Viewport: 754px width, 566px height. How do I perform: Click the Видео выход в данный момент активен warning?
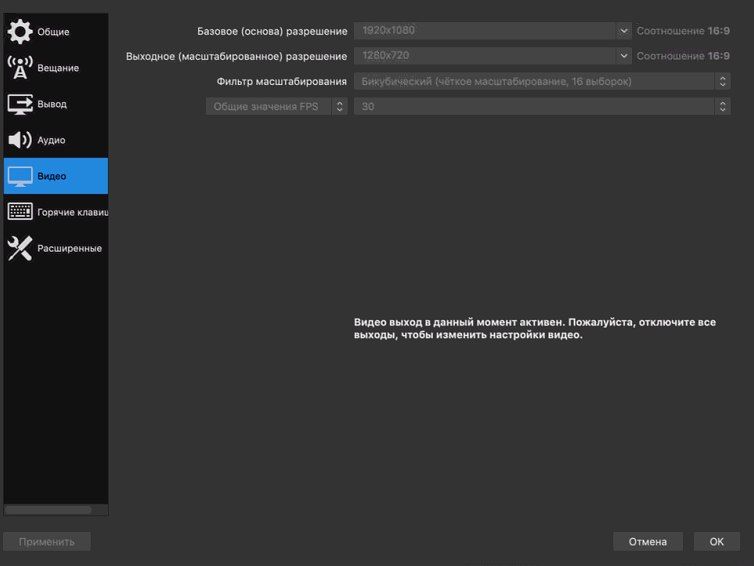click(x=535, y=328)
